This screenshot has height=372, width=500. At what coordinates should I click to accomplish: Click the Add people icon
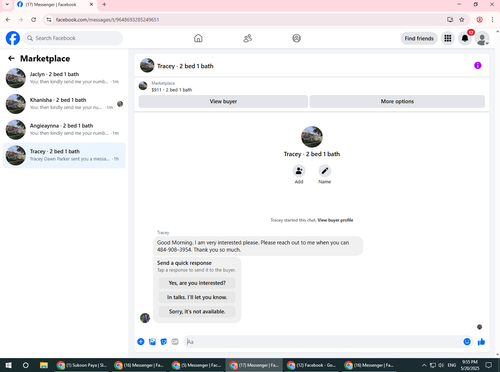pos(299,171)
